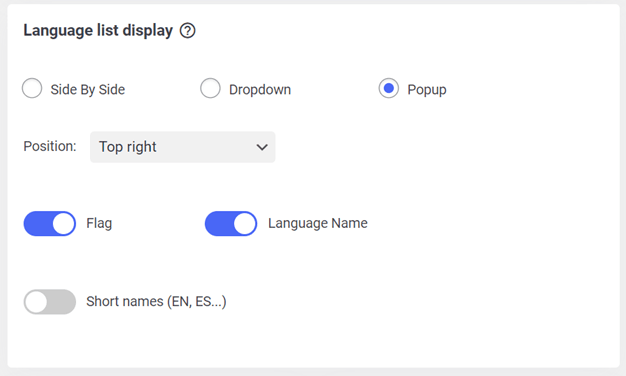Click the Flag label text
Image resolution: width=626 pixels, height=376 pixels.
point(99,223)
